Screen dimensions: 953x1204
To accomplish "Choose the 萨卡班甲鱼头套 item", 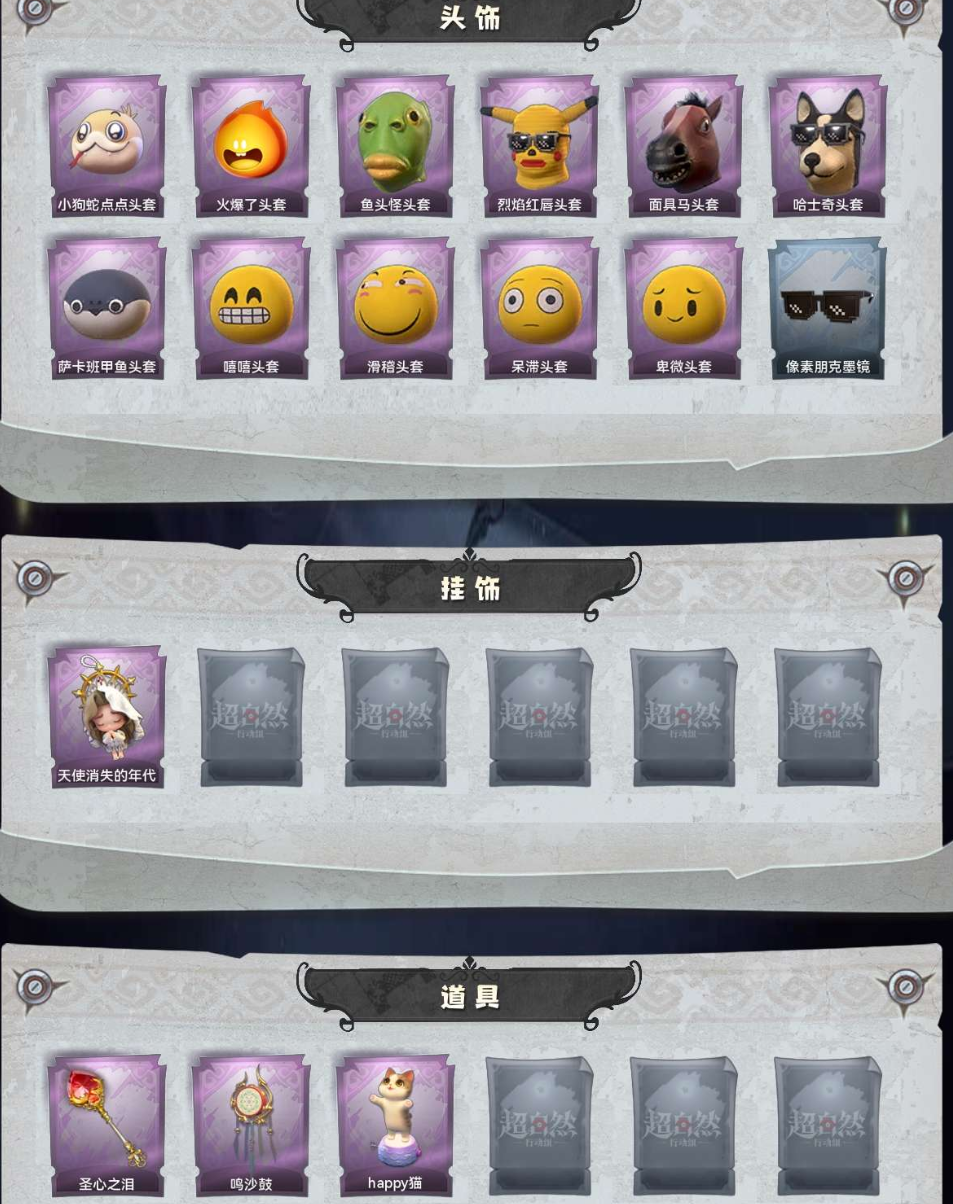I will 107,309.
